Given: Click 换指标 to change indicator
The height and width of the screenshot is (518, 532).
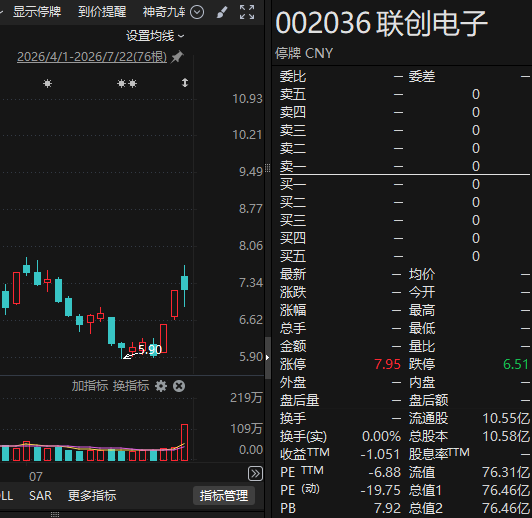Looking at the screenshot, I should (131, 386).
